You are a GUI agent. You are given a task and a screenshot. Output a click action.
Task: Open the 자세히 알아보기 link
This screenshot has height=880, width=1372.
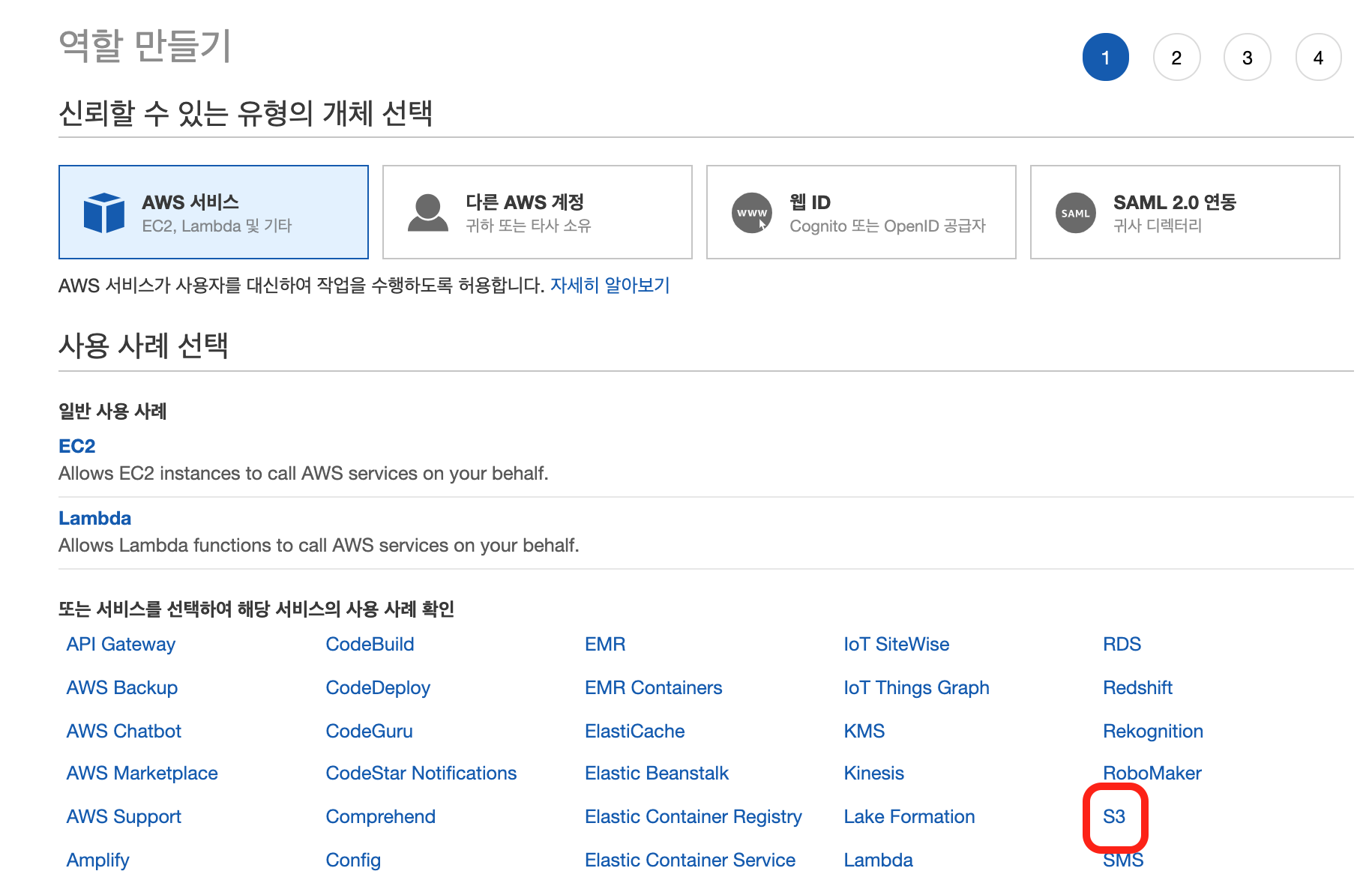(610, 285)
